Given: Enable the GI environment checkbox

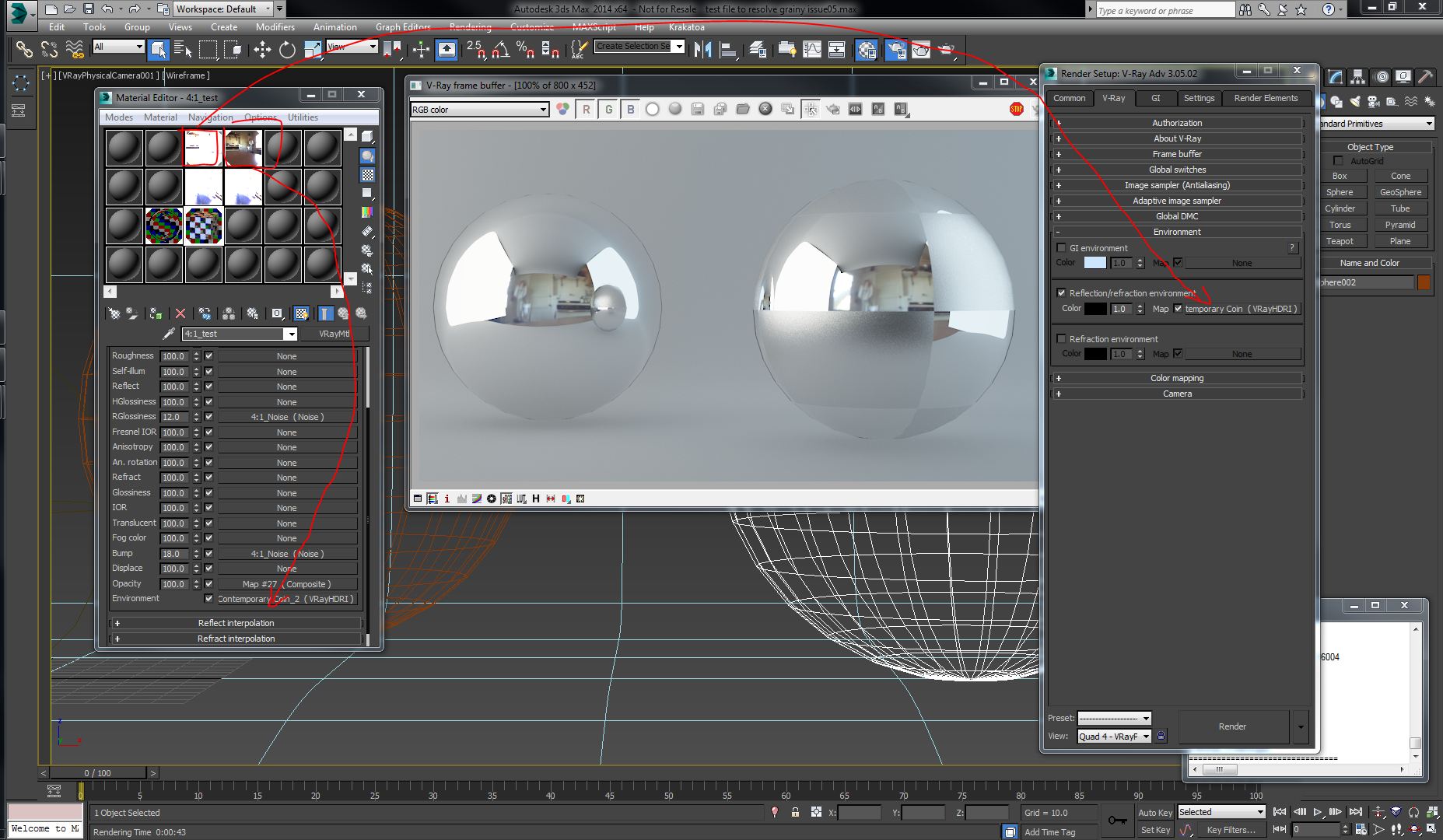Looking at the screenshot, I should click(x=1061, y=248).
